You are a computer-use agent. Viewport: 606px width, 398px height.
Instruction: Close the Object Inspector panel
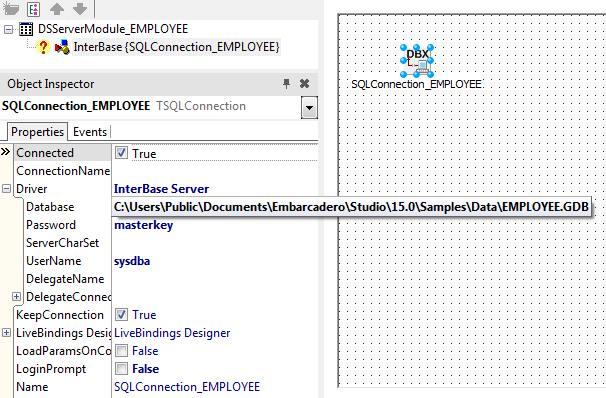pos(305,83)
